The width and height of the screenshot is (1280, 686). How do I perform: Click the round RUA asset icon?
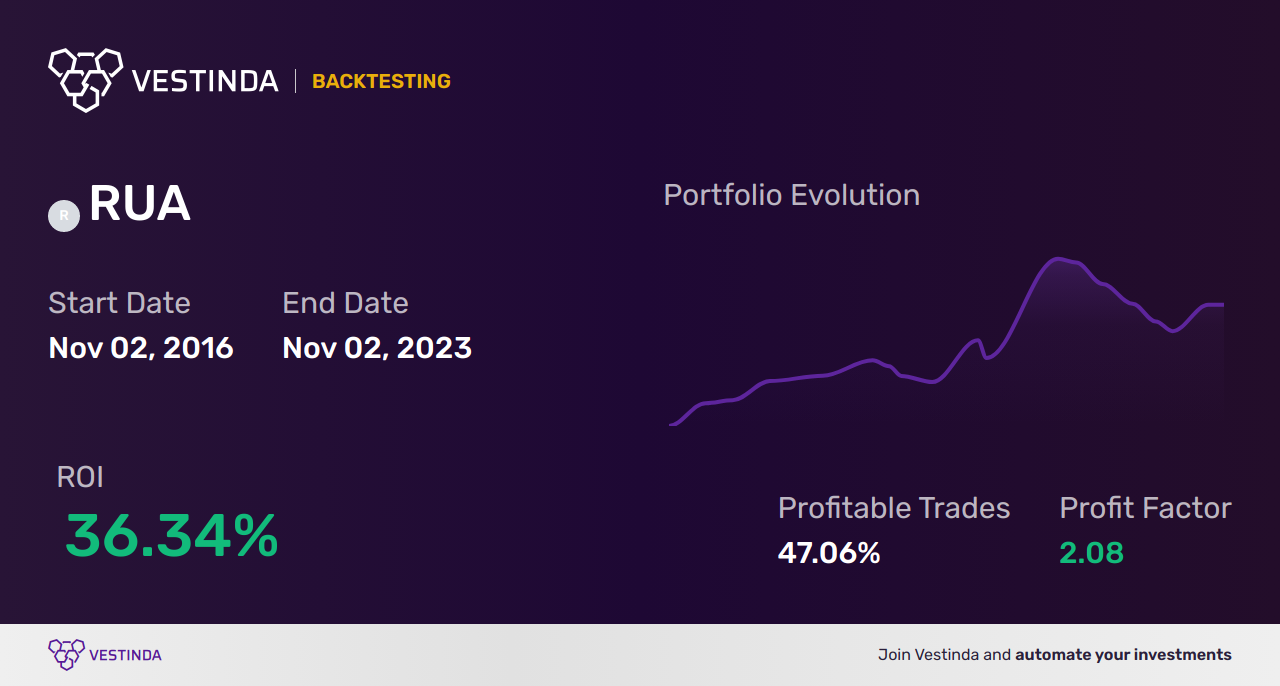pos(64,216)
